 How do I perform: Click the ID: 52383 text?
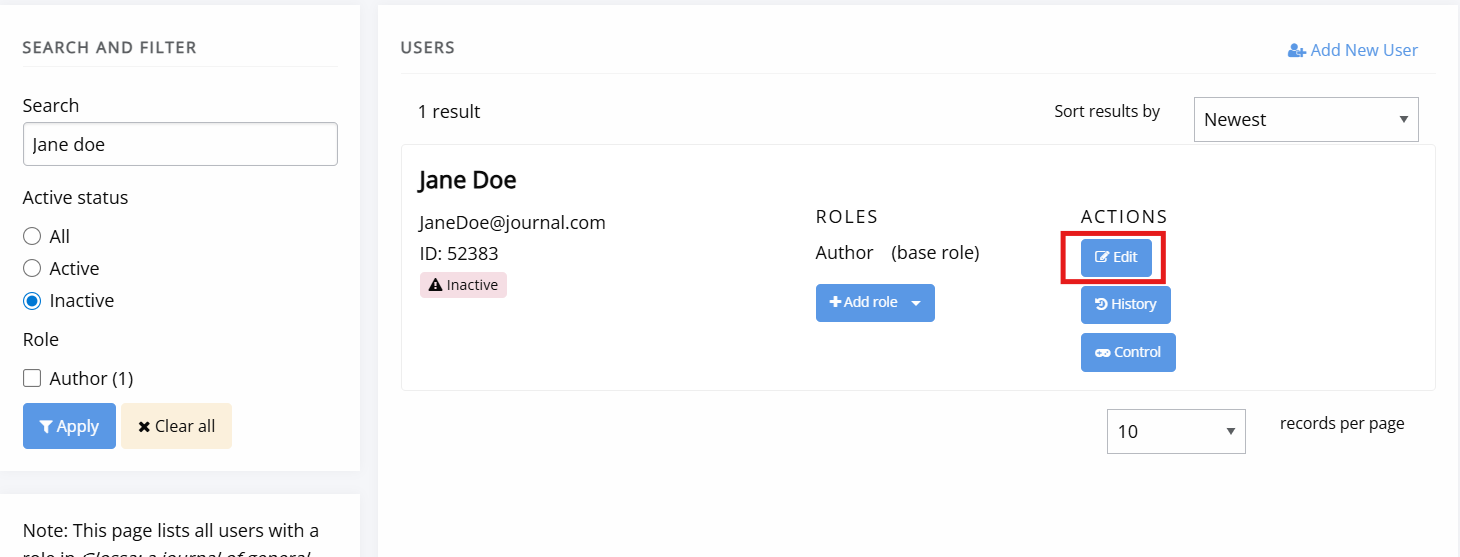tap(458, 253)
